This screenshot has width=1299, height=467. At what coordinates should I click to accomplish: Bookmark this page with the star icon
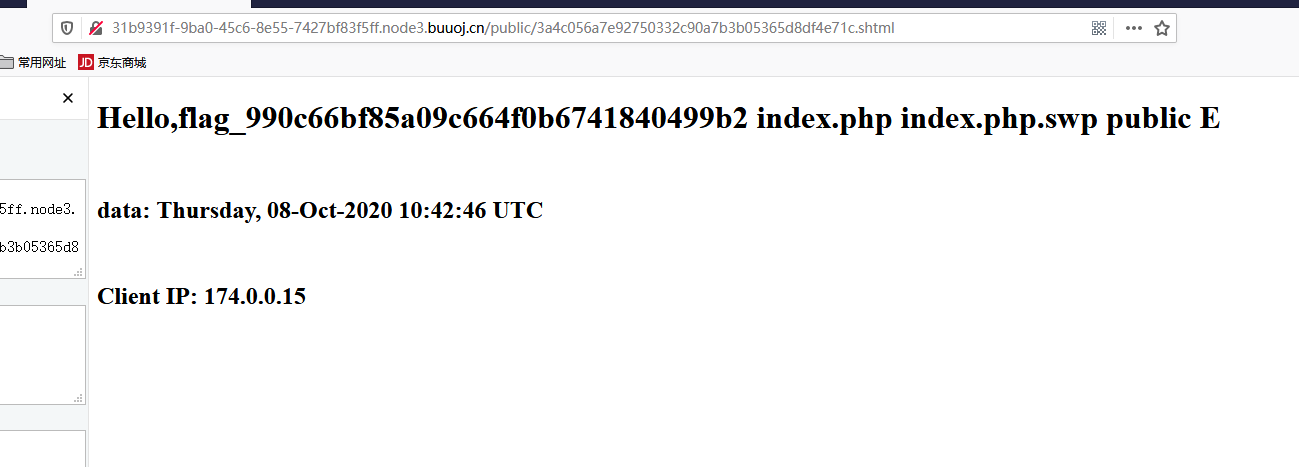pos(1162,28)
